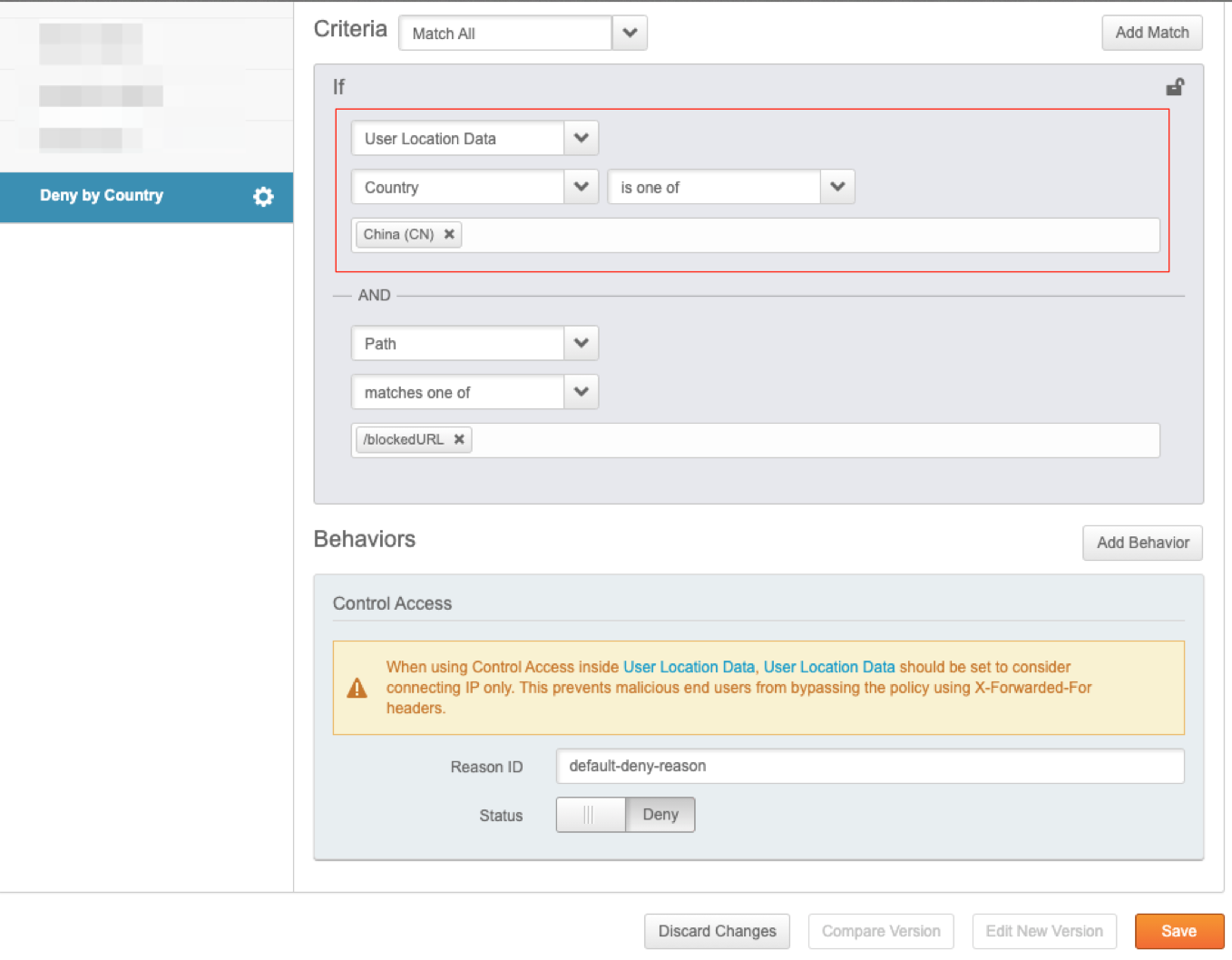This screenshot has height=960, width=1232.
Task: Click Discard Changes button
Action: pyautogui.click(x=717, y=931)
